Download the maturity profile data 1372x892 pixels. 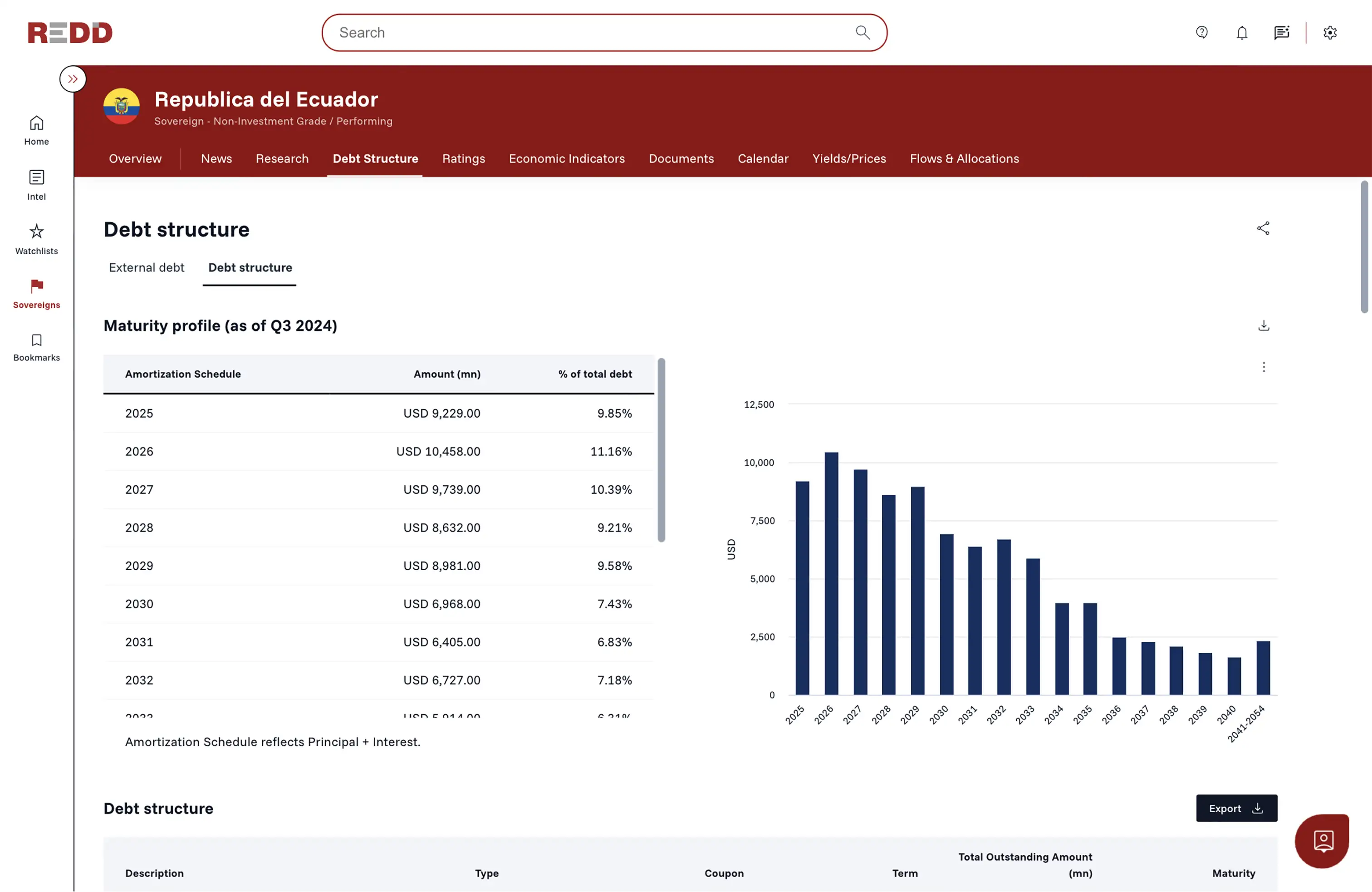pos(1264,326)
